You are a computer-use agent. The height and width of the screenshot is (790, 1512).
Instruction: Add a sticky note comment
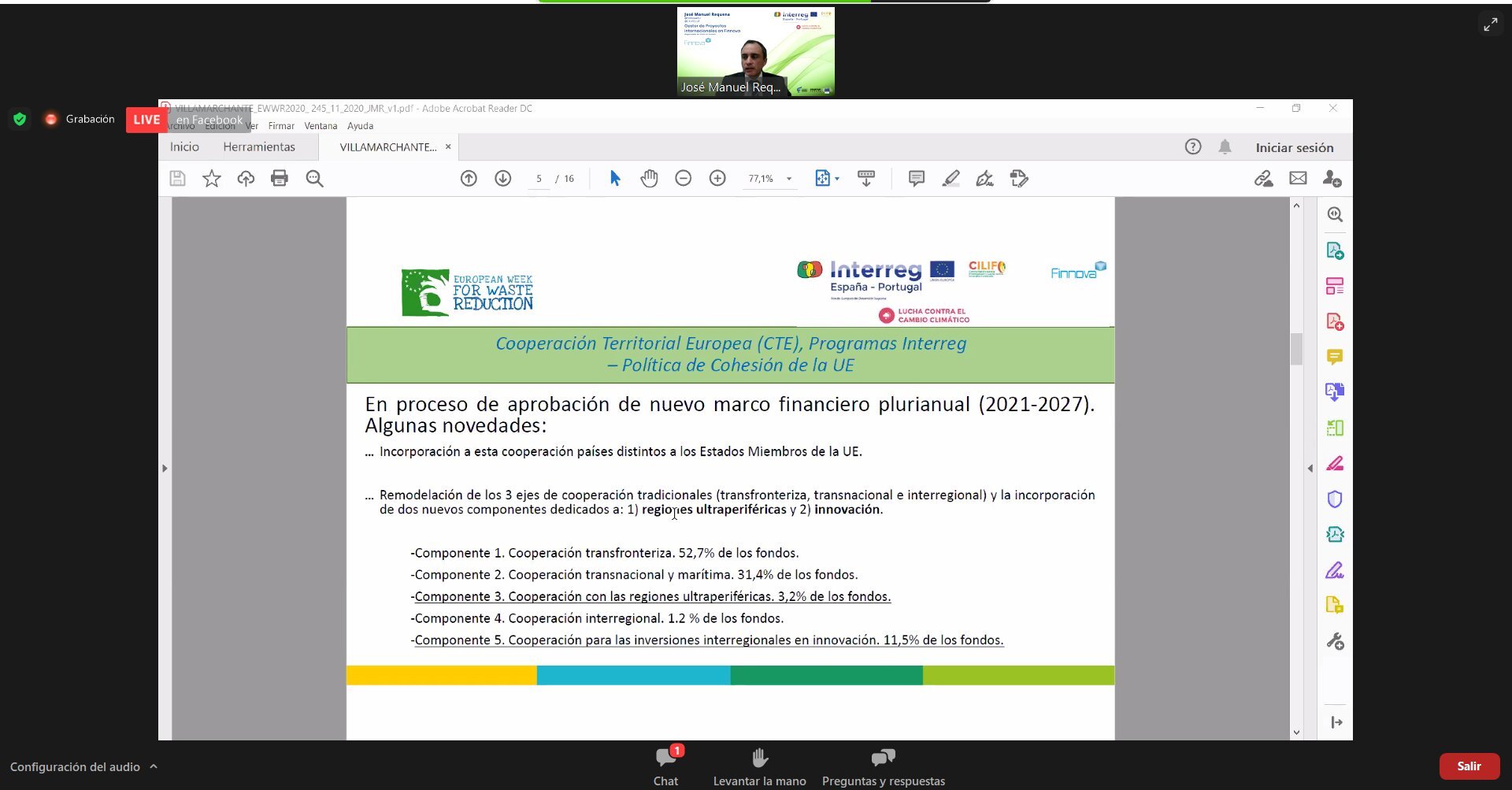tap(916, 179)
